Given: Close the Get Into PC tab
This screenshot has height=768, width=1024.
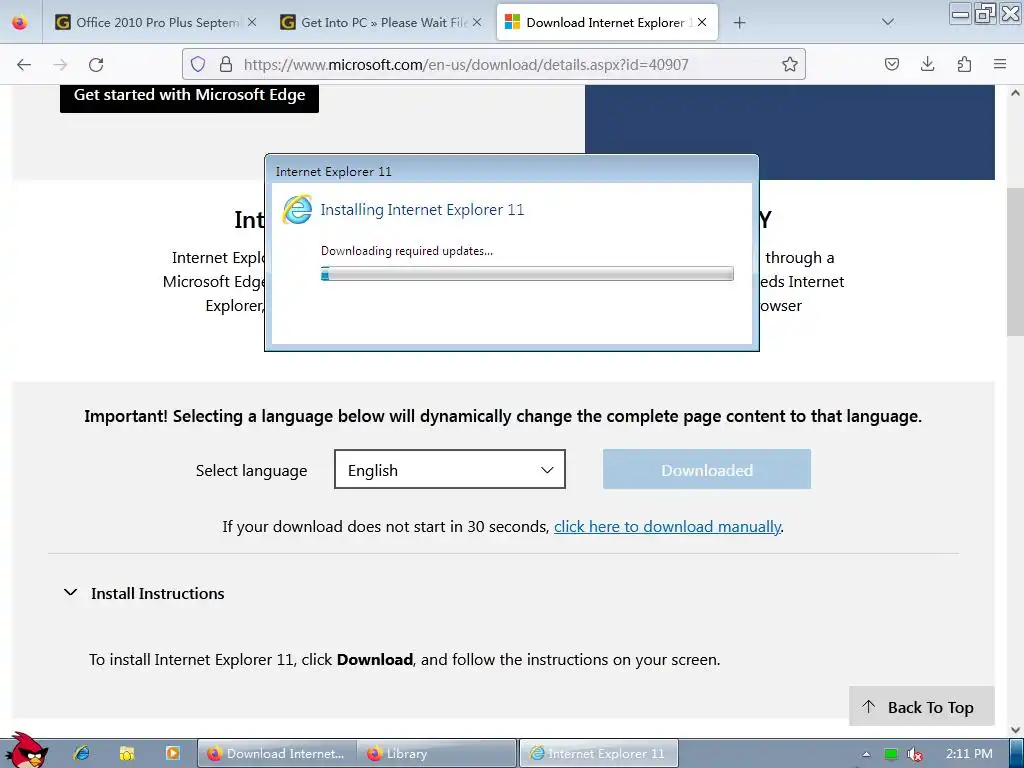Looking at the screenshot, I should [477, 22].
